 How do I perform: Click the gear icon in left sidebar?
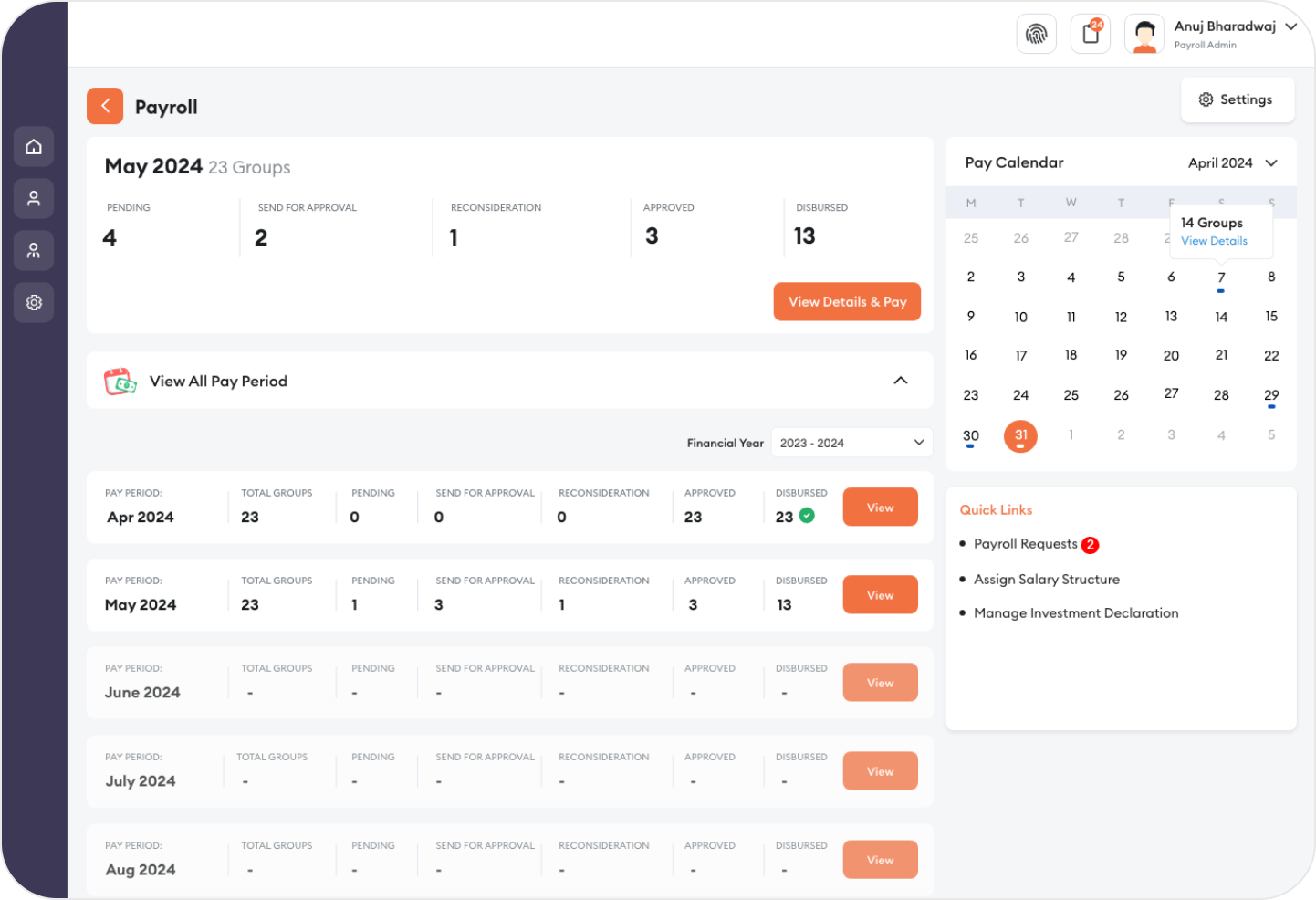click(34, 303)
